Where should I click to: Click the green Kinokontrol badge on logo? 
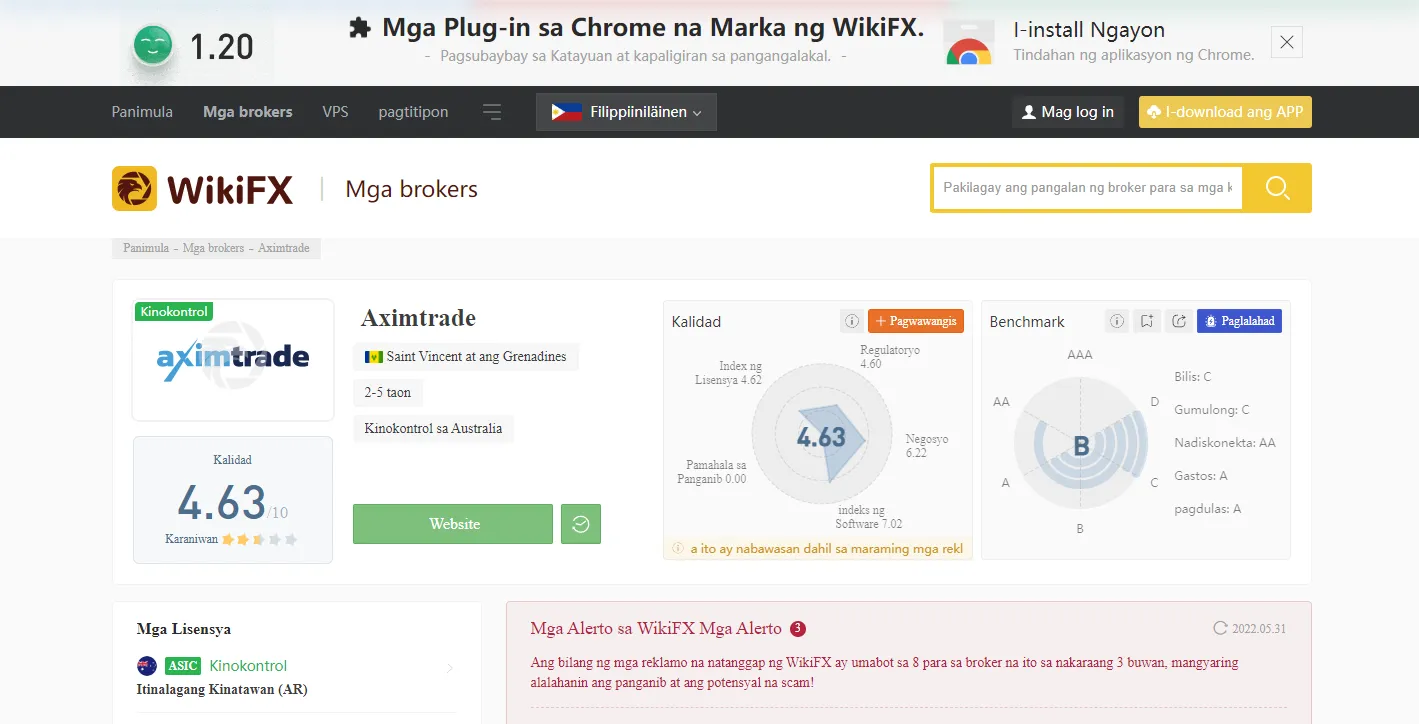pos(174,312)
